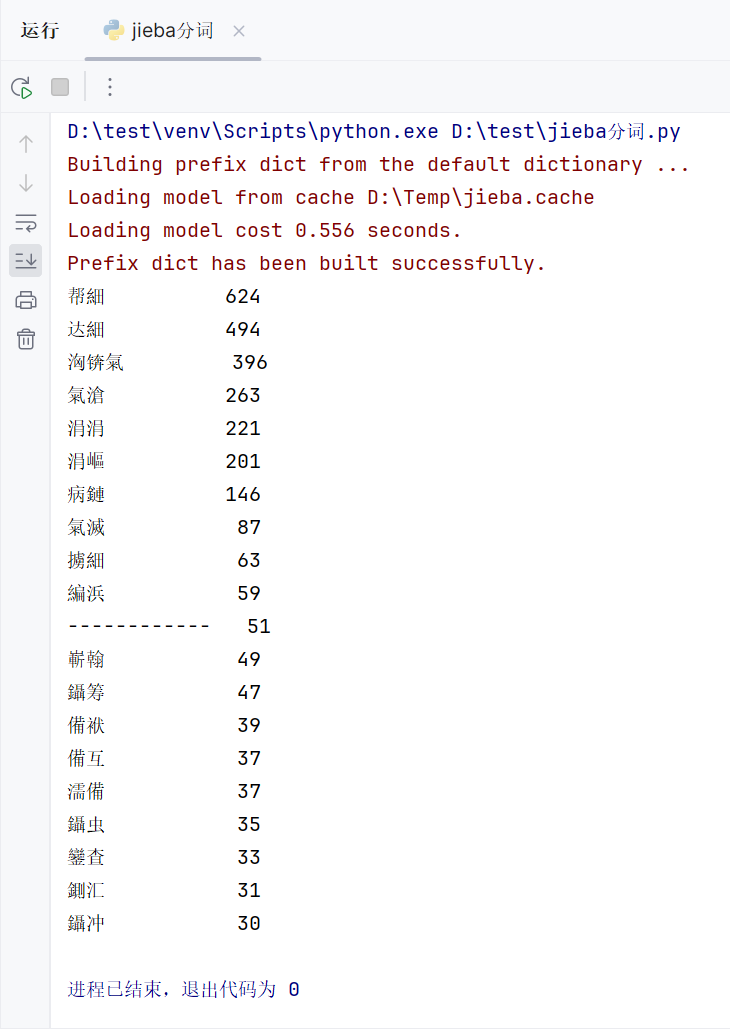Click the dashed separator line in output
This screenshot has width=730, height=1029.
(x=139, y=626)
